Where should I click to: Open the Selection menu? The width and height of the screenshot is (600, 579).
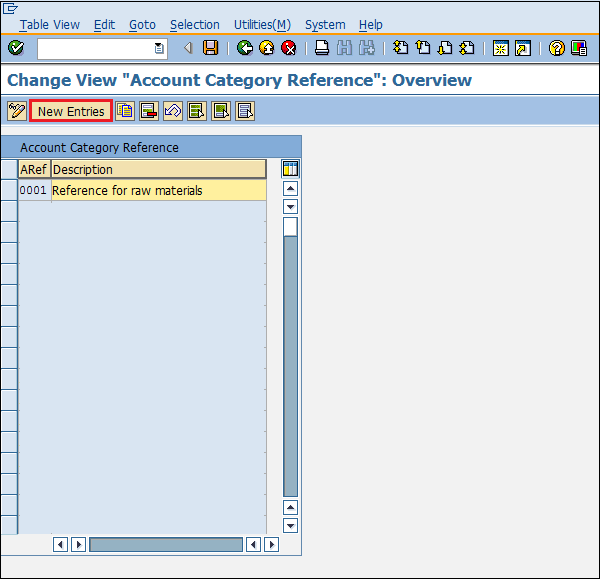(195, 25)
